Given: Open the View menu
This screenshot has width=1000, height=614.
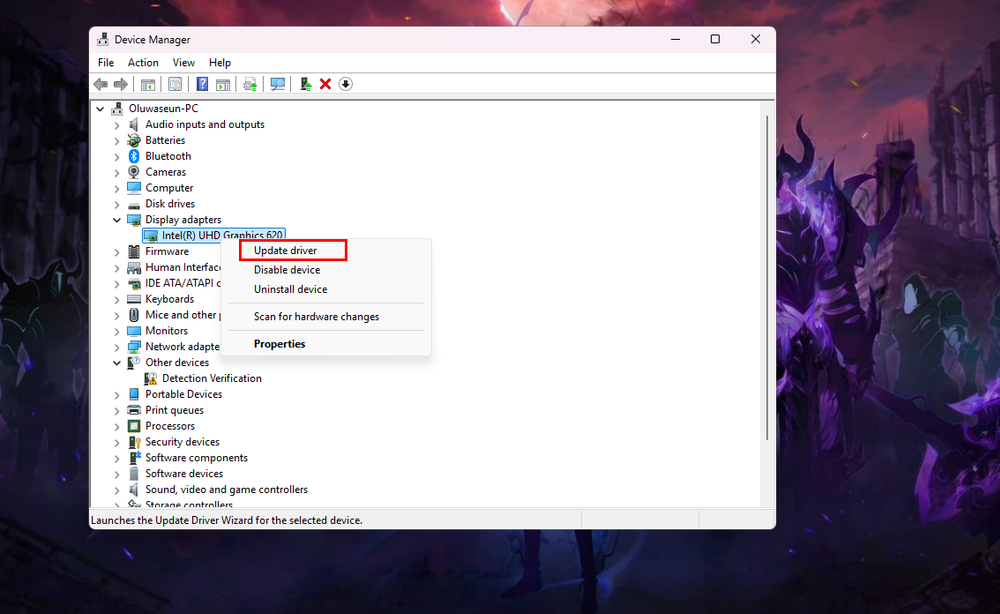Looking at the screenshot, I should [x=183, y=63].
